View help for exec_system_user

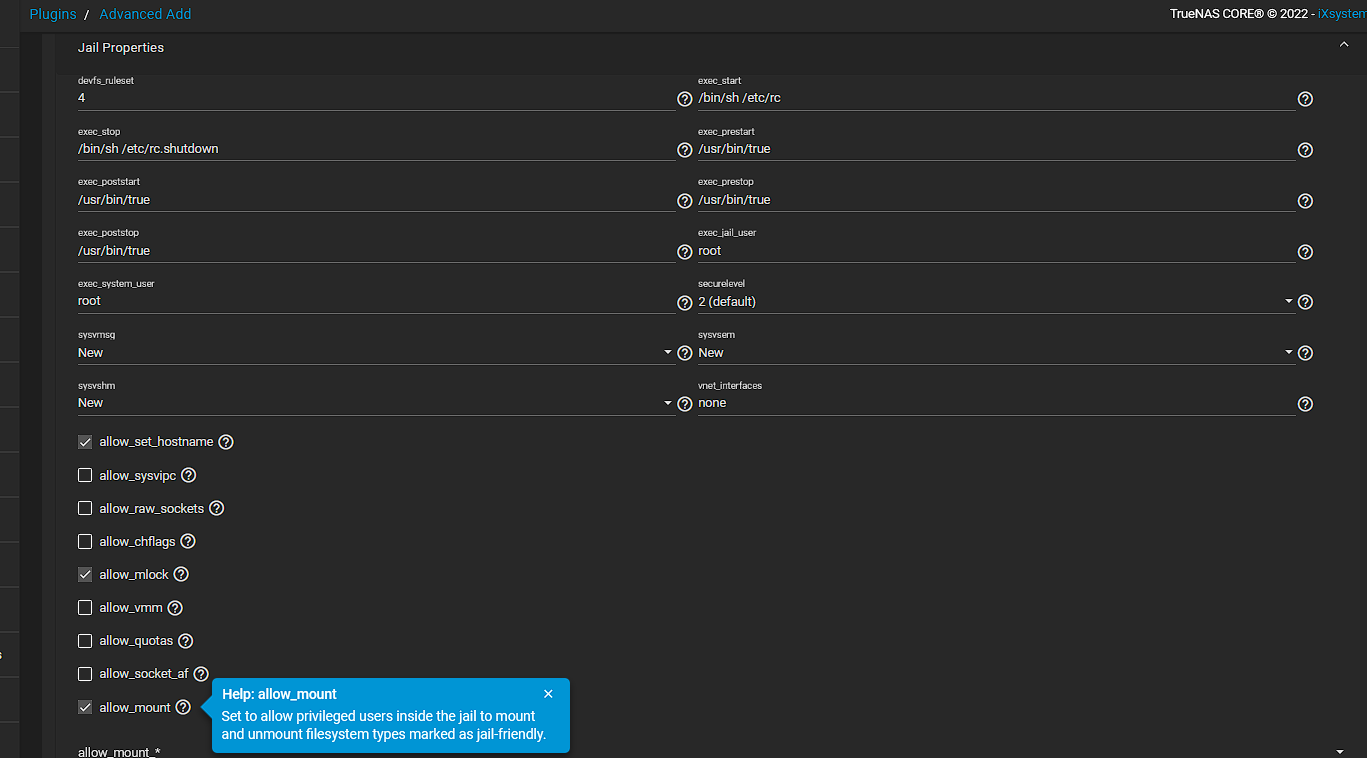coord(685,302)
